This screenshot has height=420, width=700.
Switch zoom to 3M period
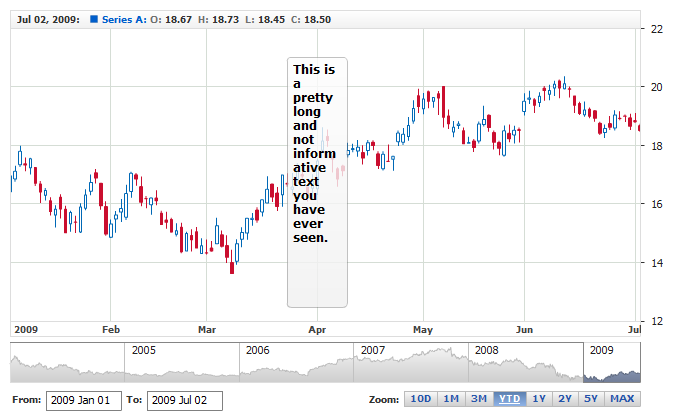tap(479, 399)
